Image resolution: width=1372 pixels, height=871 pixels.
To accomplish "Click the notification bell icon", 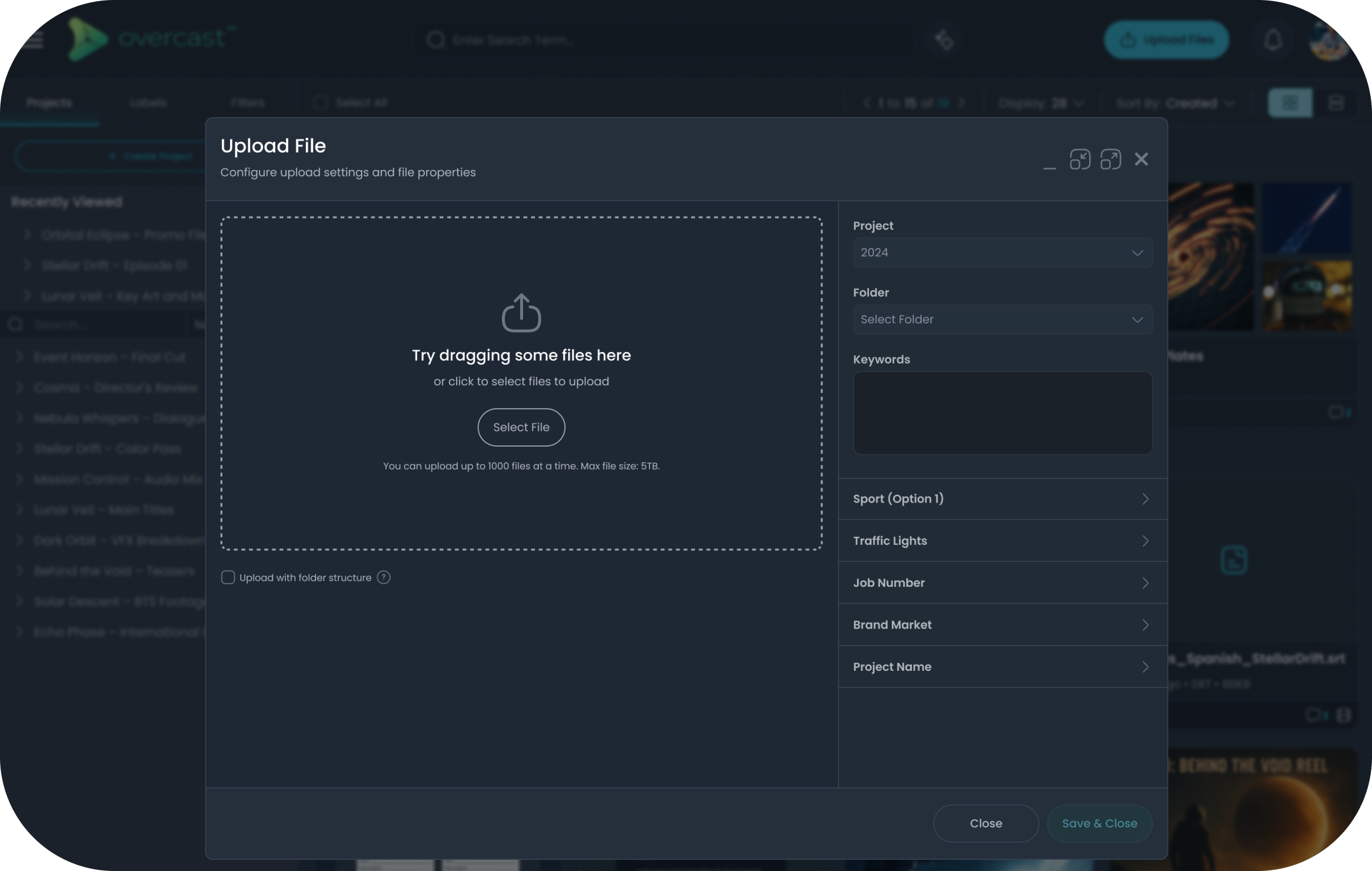I will [x=1273, y=41].
